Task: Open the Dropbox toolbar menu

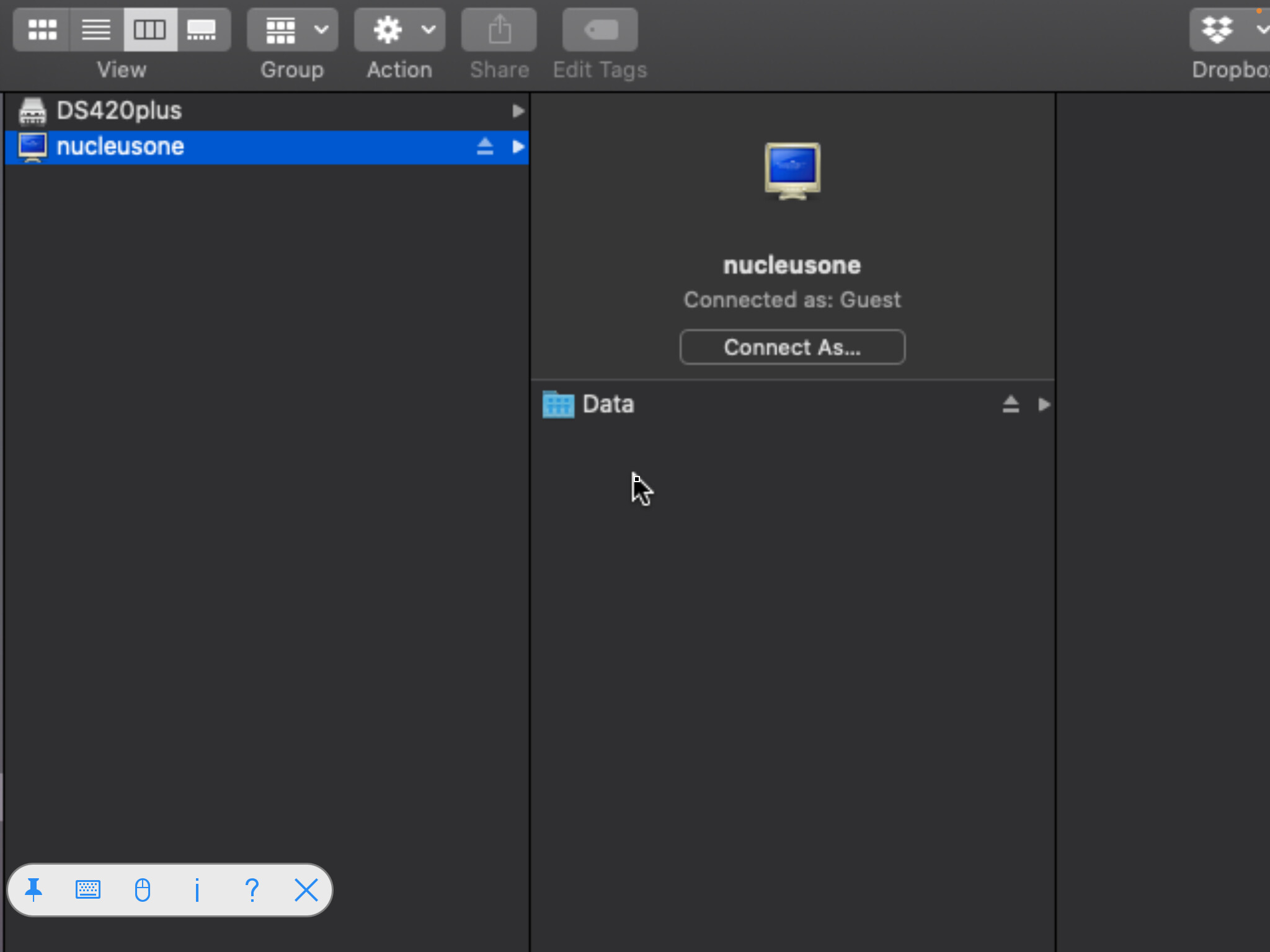Action: [x=1228, y=30]
